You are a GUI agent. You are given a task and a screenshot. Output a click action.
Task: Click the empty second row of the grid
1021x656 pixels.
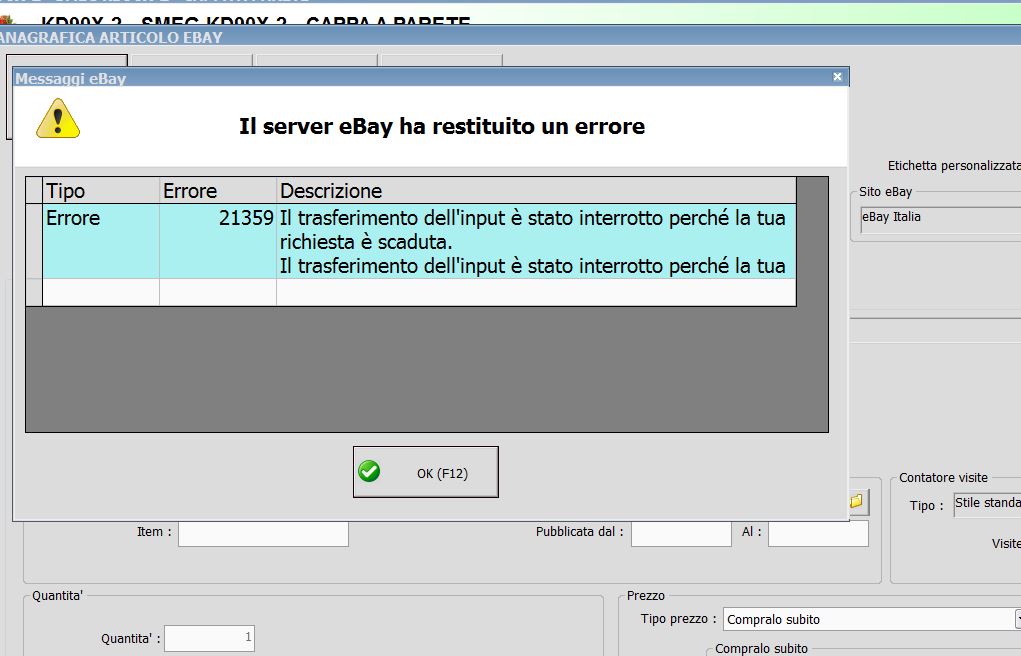(419, 292)
